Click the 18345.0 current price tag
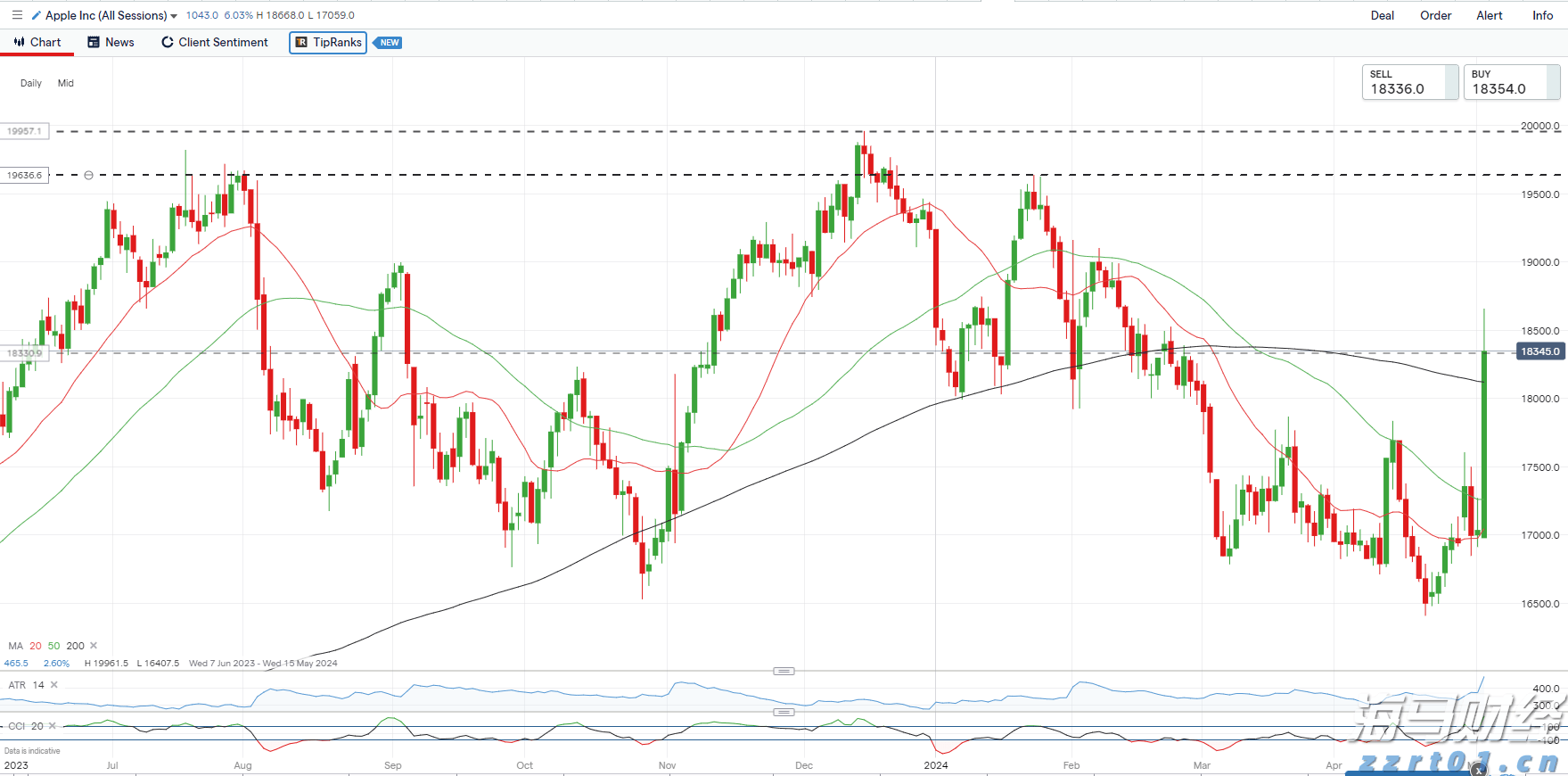 [1540, 351]
